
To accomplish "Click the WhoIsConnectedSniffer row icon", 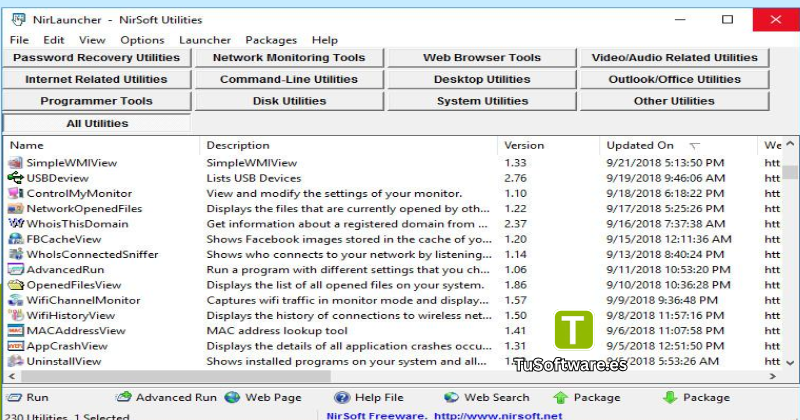I will [16, 254].
